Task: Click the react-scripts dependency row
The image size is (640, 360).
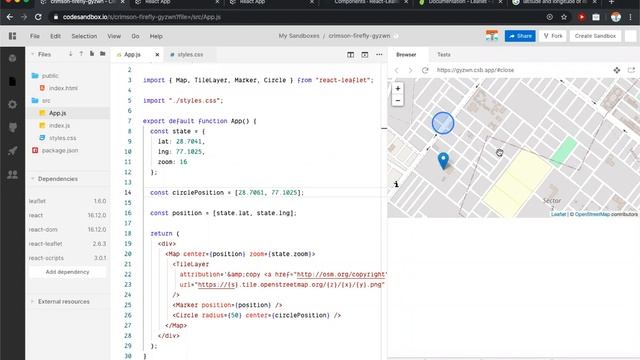Action: (x=67, y=258)
